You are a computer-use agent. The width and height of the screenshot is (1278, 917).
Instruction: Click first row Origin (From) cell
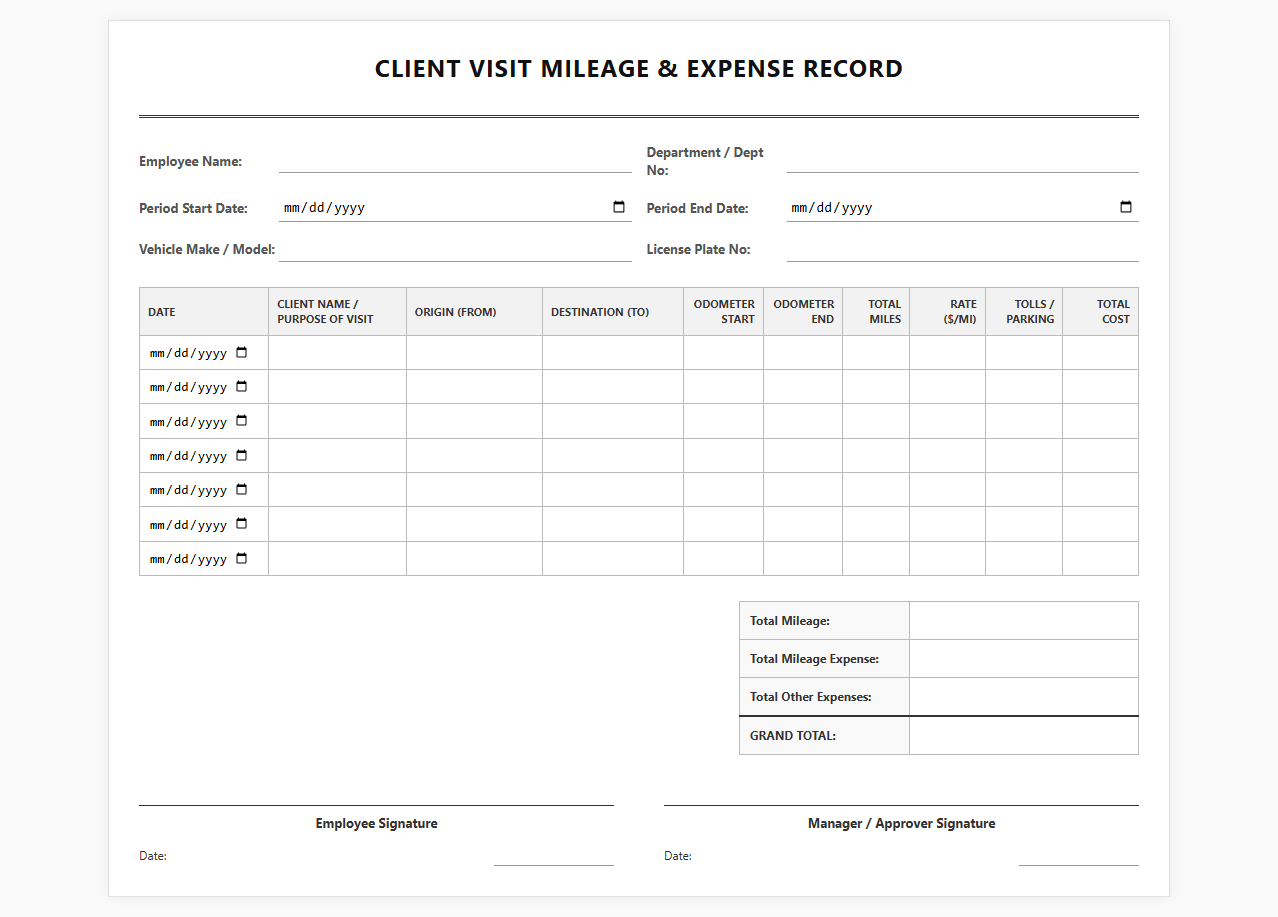tap(474, 353)
